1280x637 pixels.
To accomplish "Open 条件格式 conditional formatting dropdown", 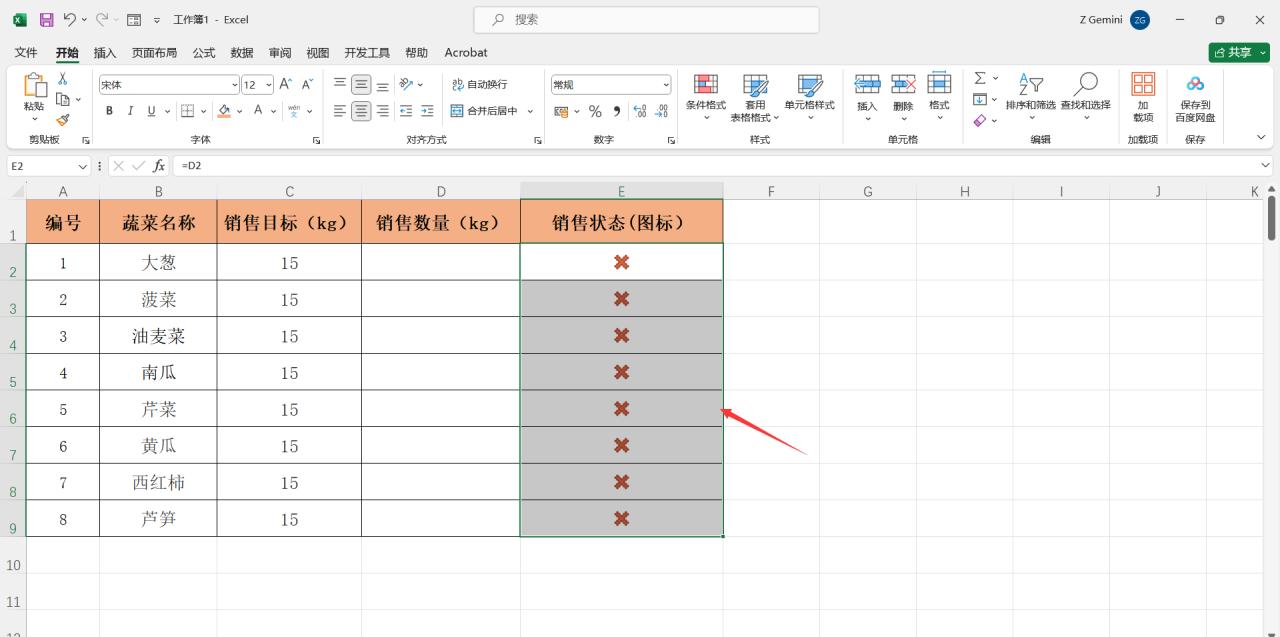I will coord(706,97).
